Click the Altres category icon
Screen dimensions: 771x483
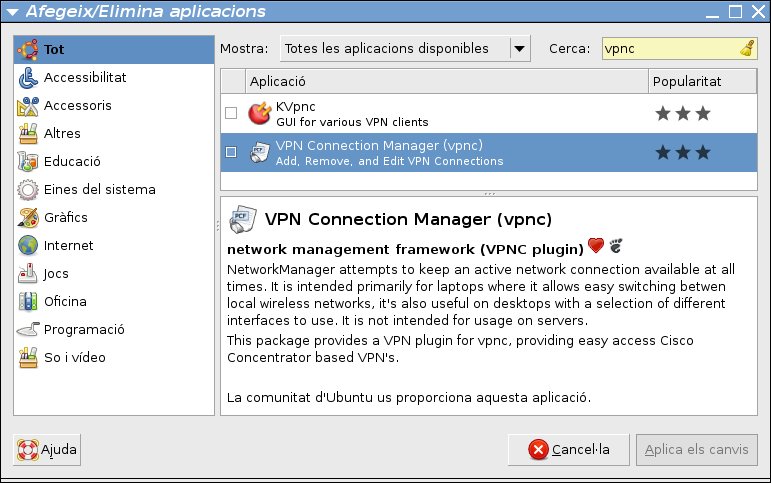(28, 133)
